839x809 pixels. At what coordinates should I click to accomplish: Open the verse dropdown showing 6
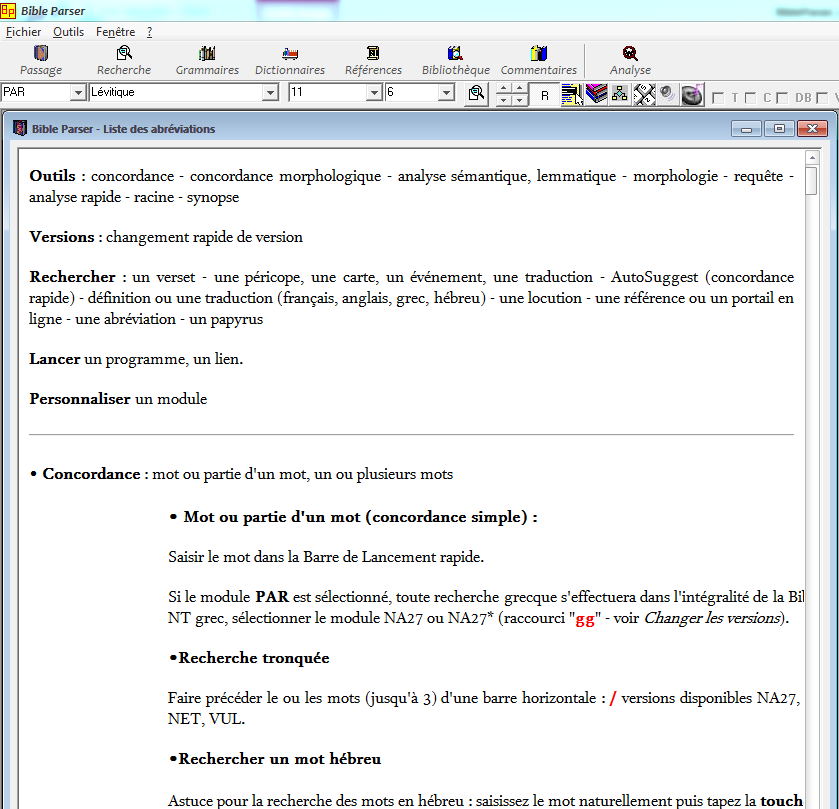pyautogui.click(x=446, y=93)
